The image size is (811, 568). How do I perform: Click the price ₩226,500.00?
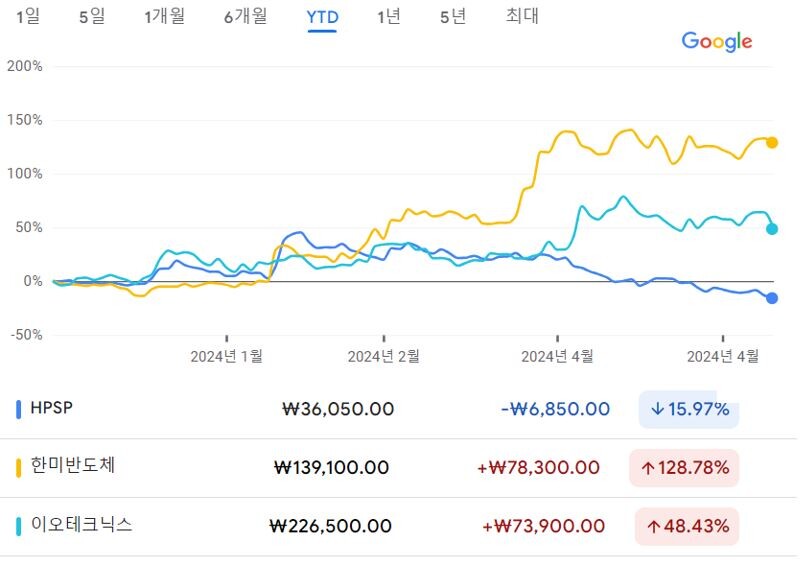pos(331,527)
